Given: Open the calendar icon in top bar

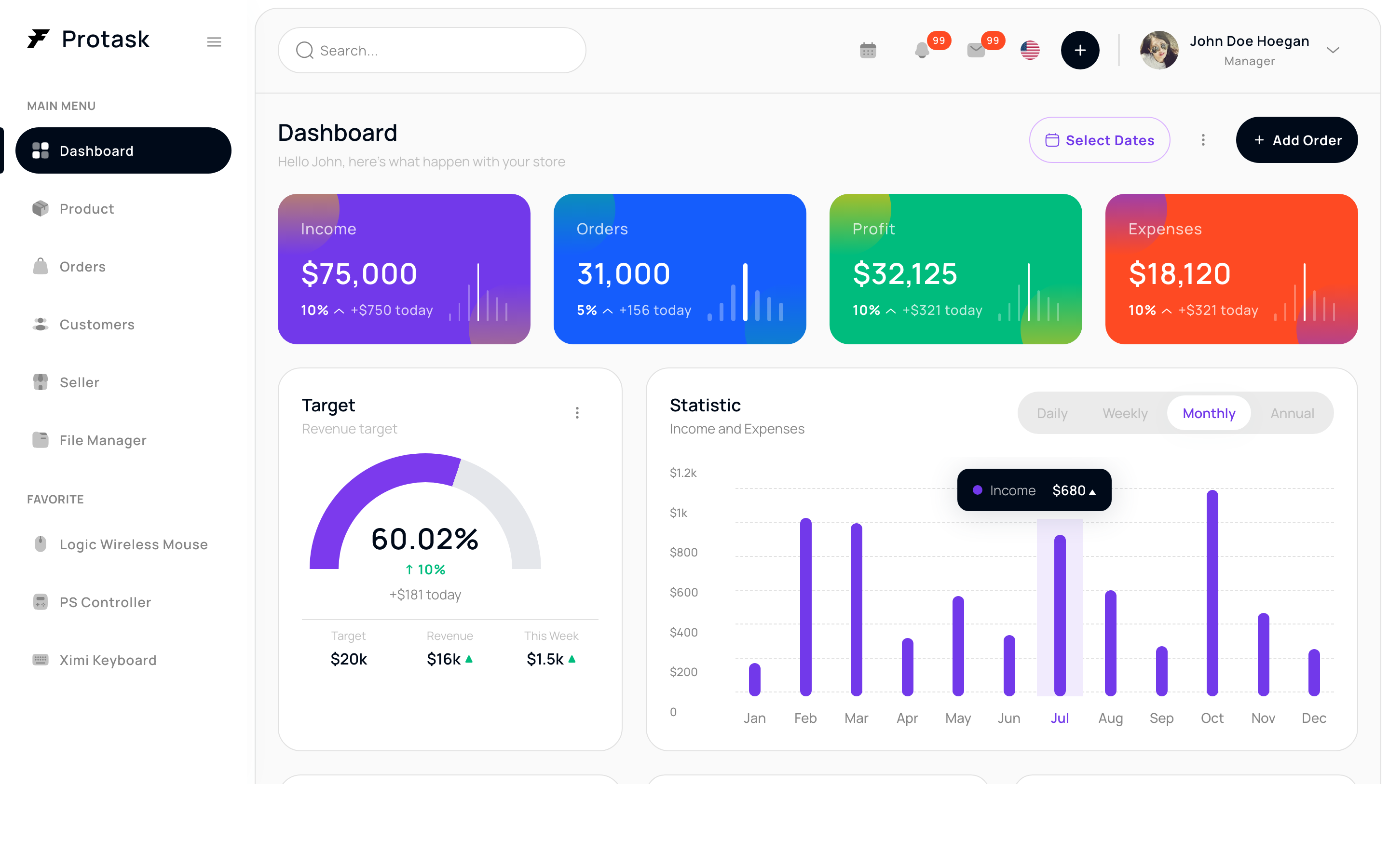Looking at the screenshot, I should (x=868, y=51).
